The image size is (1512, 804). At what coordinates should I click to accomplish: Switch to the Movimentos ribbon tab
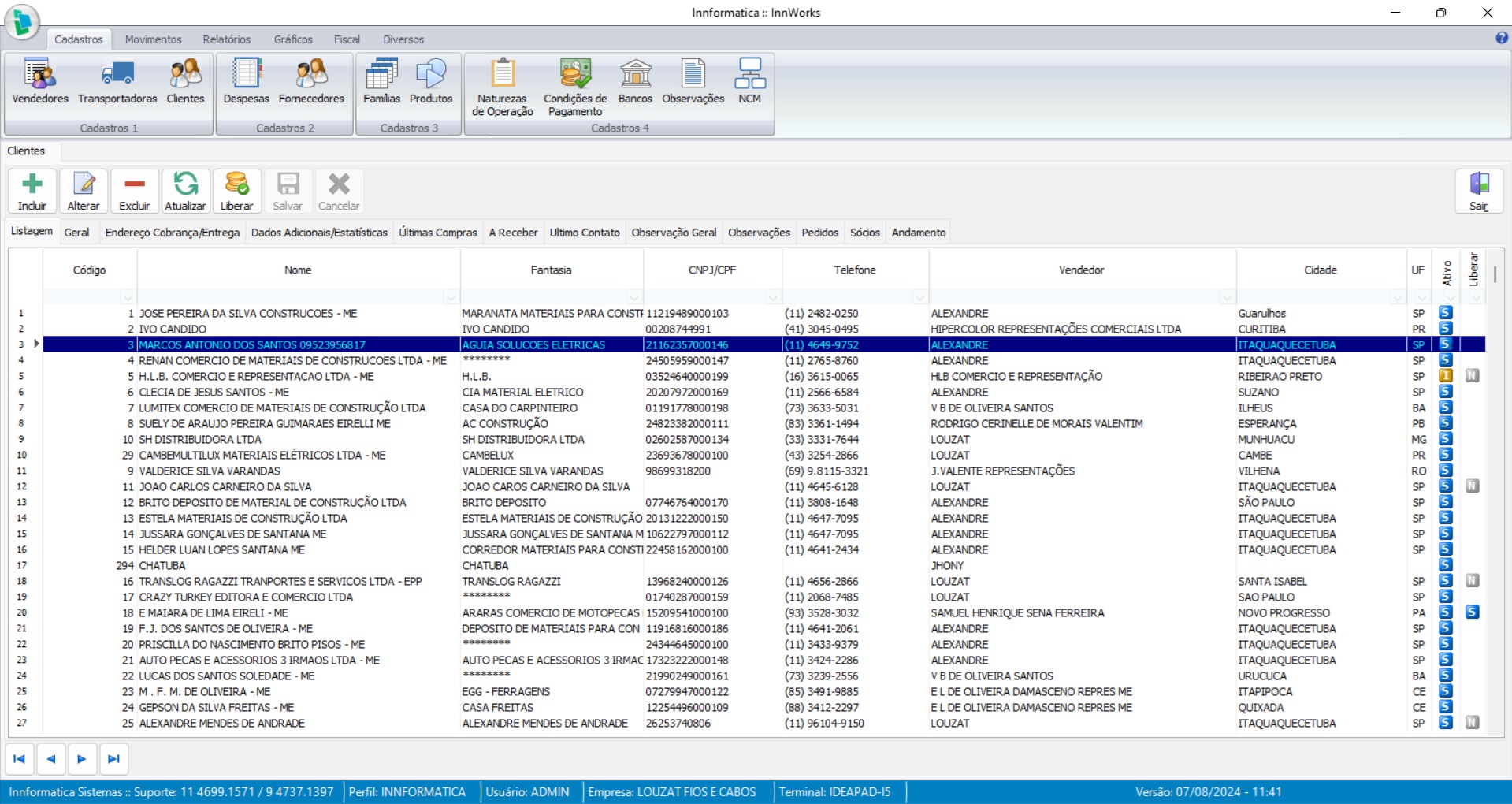click(153, 39)
